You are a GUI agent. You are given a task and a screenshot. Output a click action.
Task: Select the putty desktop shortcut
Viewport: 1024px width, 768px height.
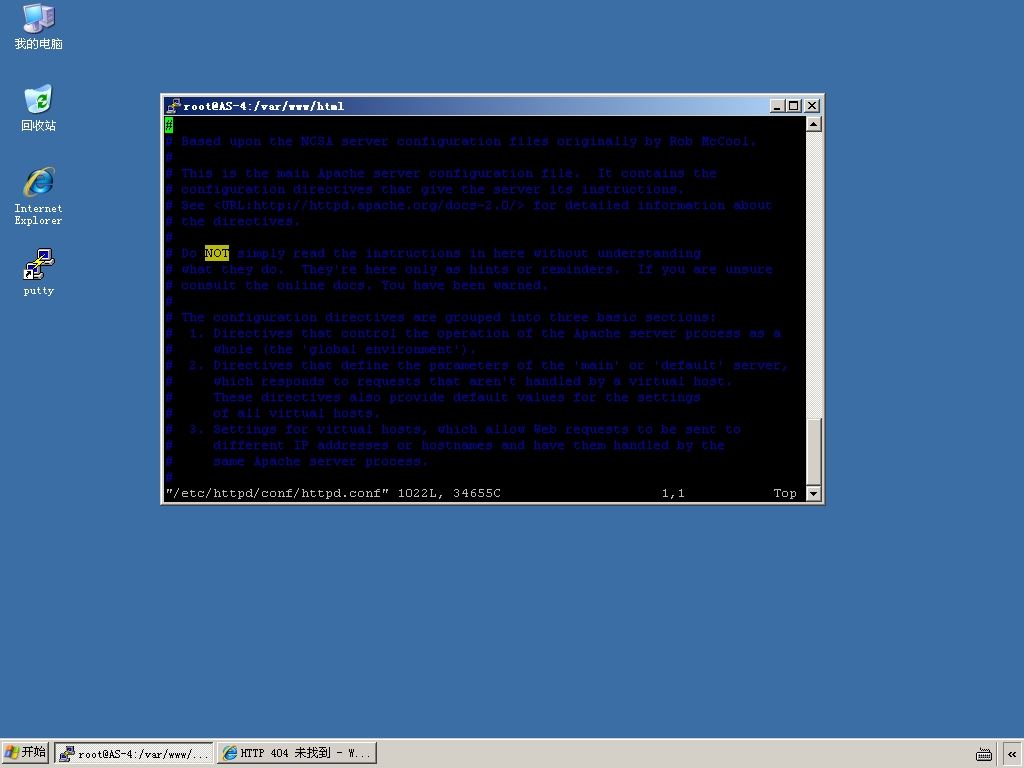(x=39, y=272)
